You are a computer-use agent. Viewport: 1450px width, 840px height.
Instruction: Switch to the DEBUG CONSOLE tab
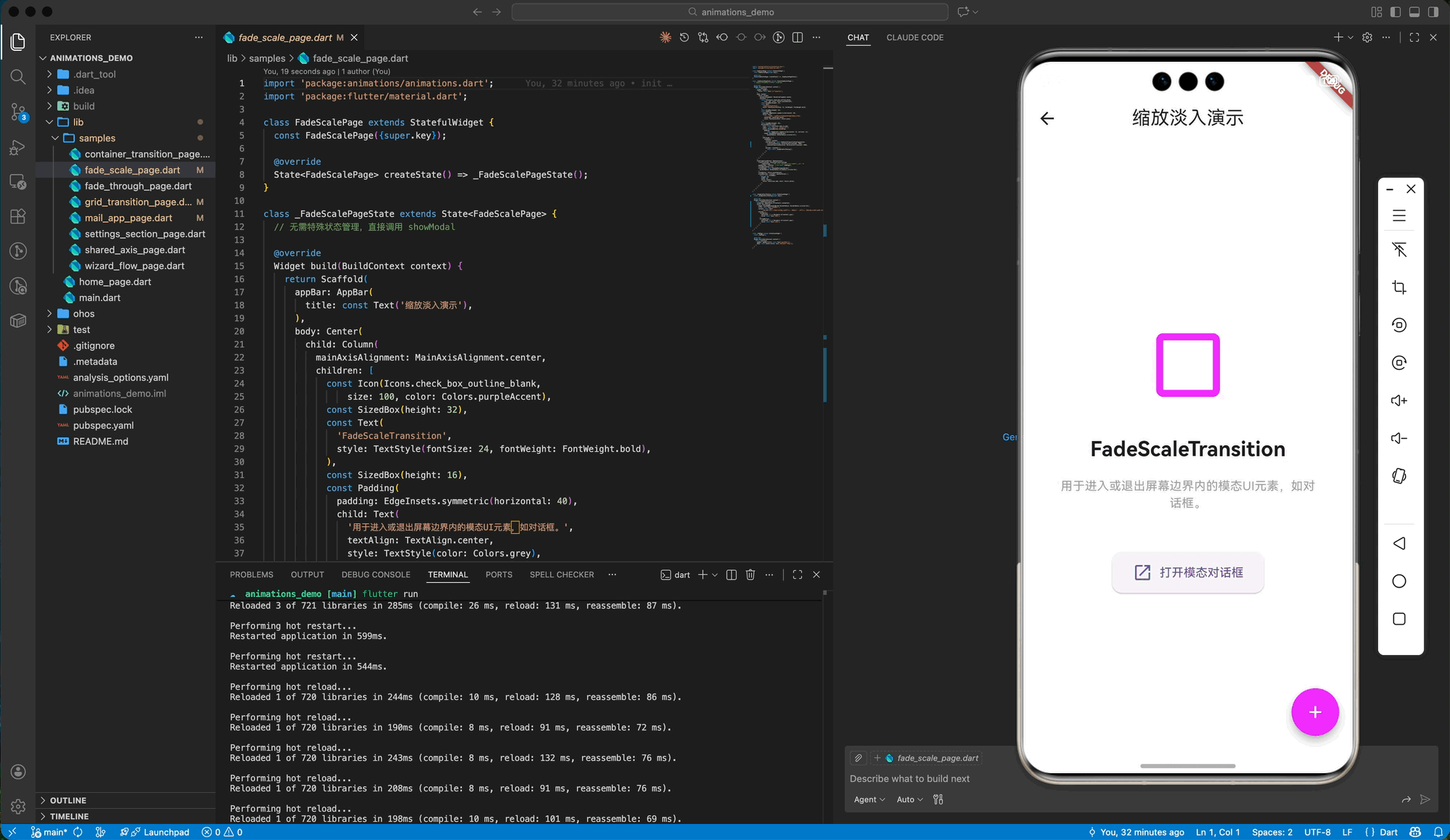pos(376,575)
